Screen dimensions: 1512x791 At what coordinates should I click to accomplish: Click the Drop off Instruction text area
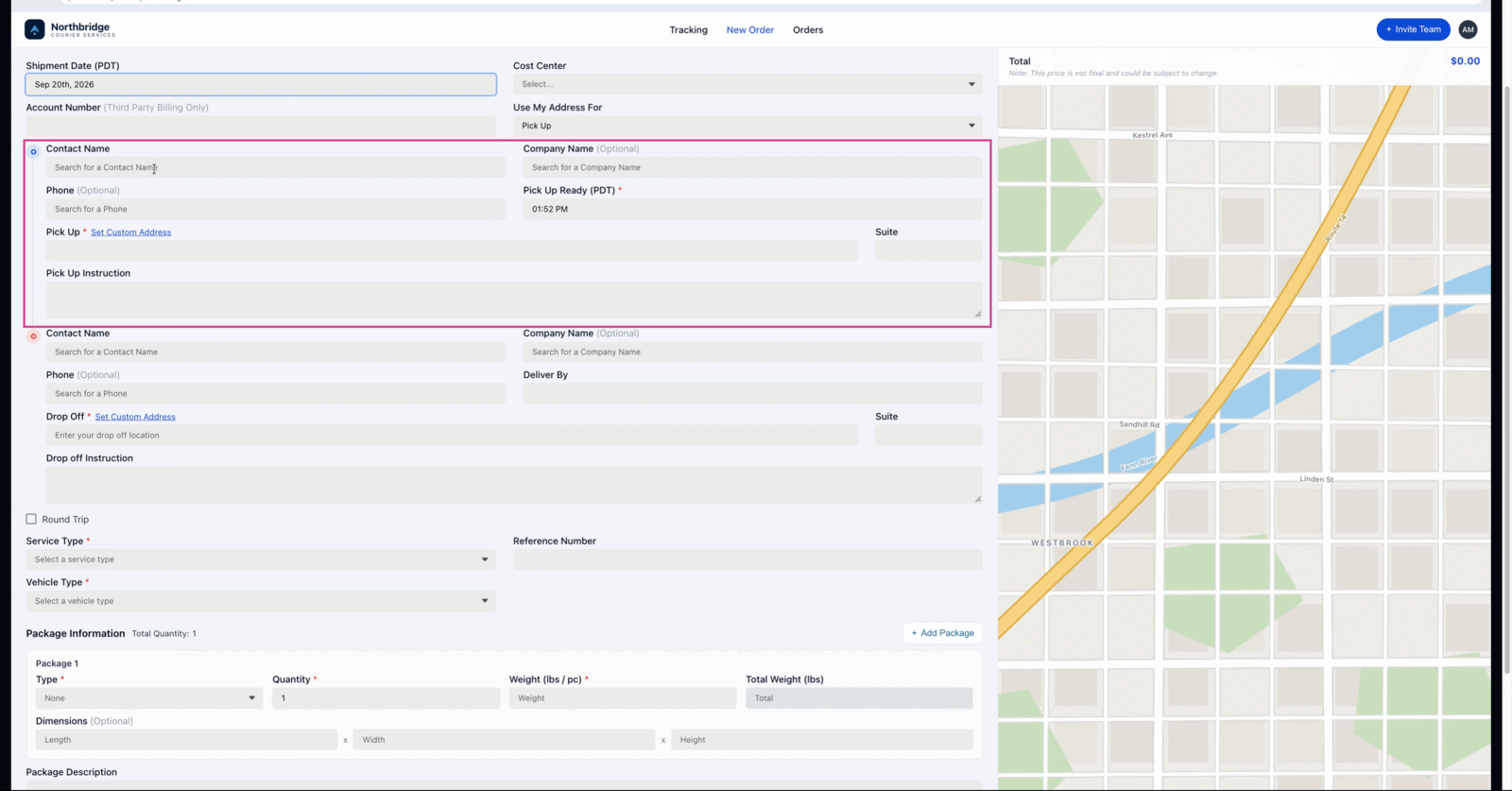(x=514, y=485)
